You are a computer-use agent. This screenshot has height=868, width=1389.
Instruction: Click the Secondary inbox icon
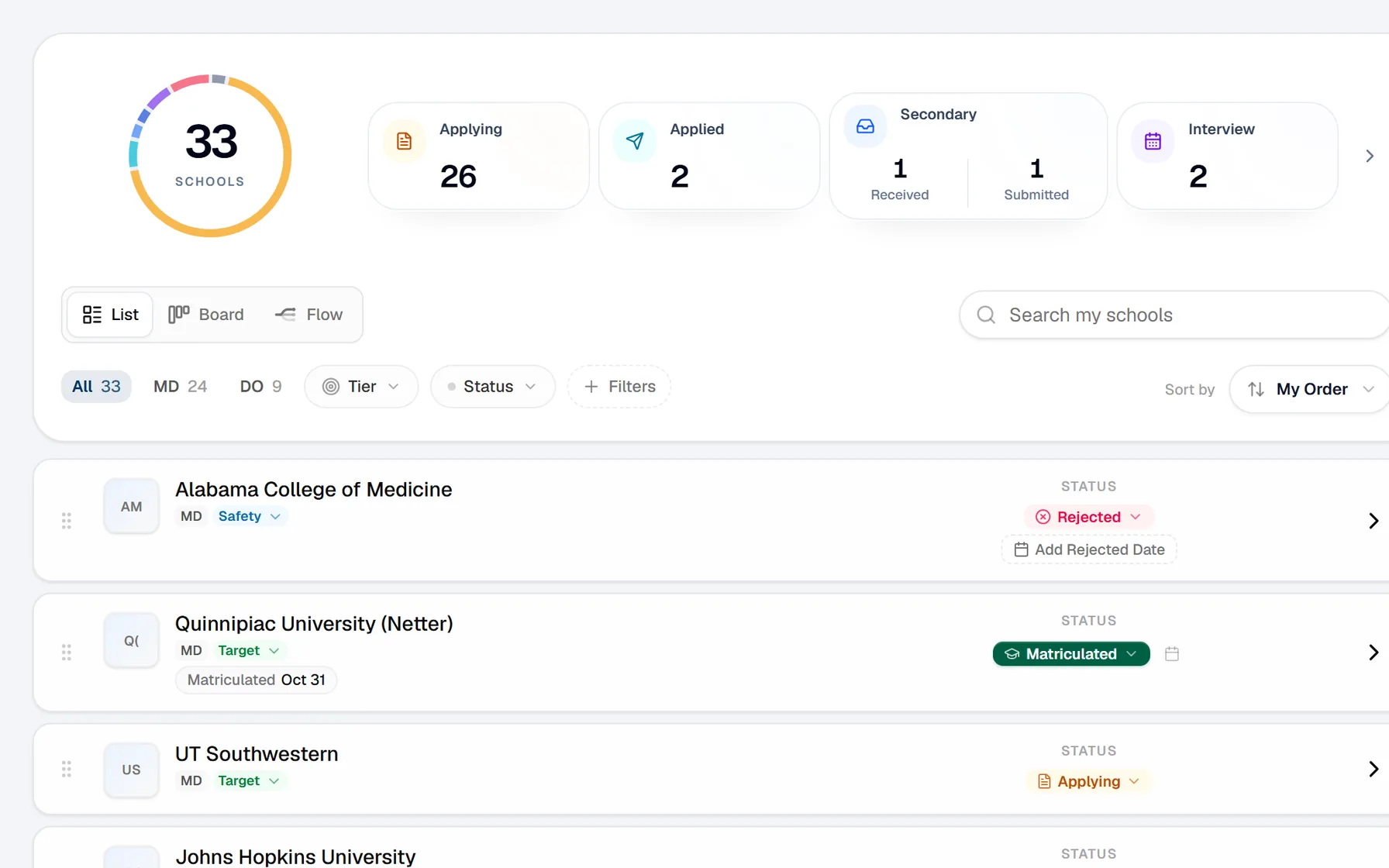point(865,126)
